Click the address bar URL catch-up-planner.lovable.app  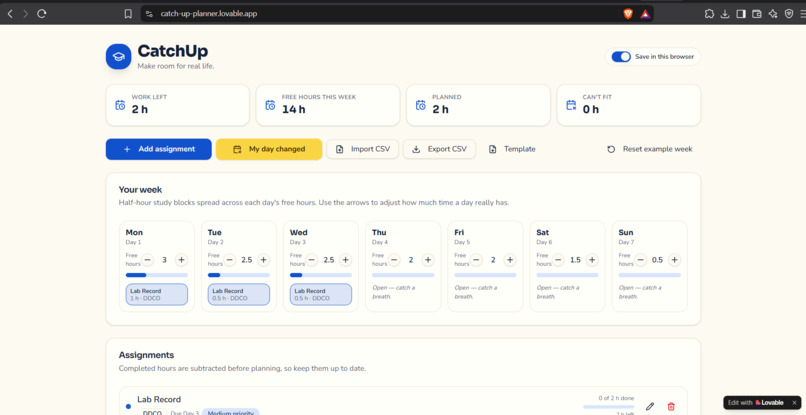point(209,14)
